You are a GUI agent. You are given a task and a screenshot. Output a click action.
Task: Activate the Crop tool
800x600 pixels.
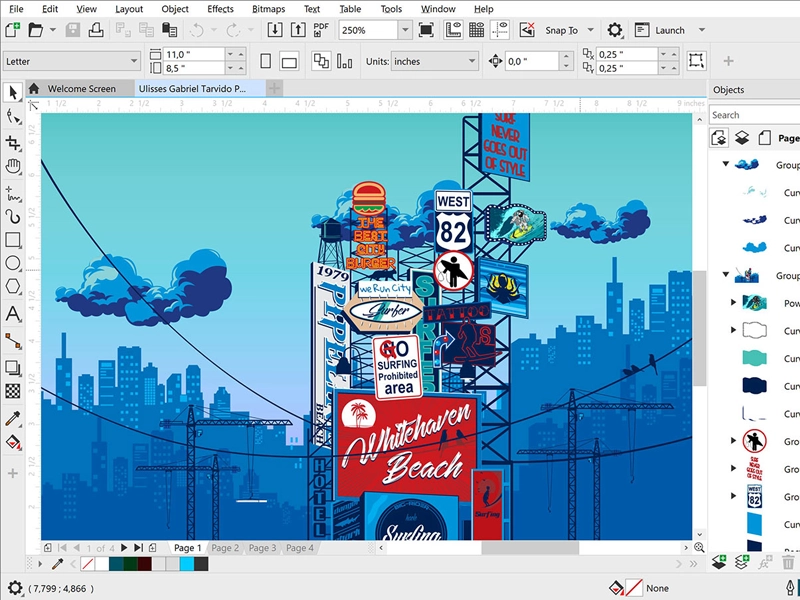tap(13, 142)
